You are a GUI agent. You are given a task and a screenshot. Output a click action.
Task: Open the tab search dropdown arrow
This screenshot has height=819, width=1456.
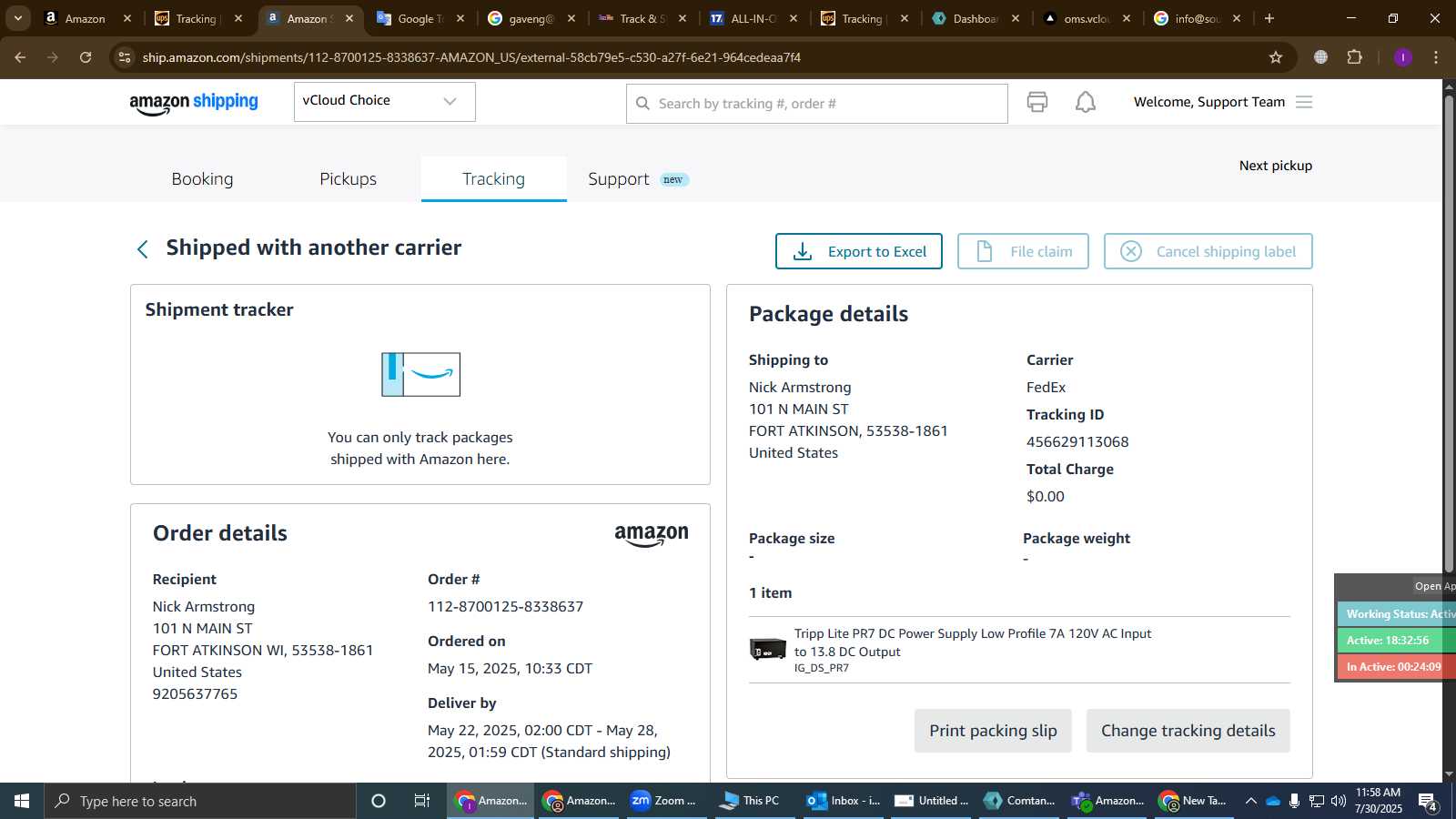[17, 18]
